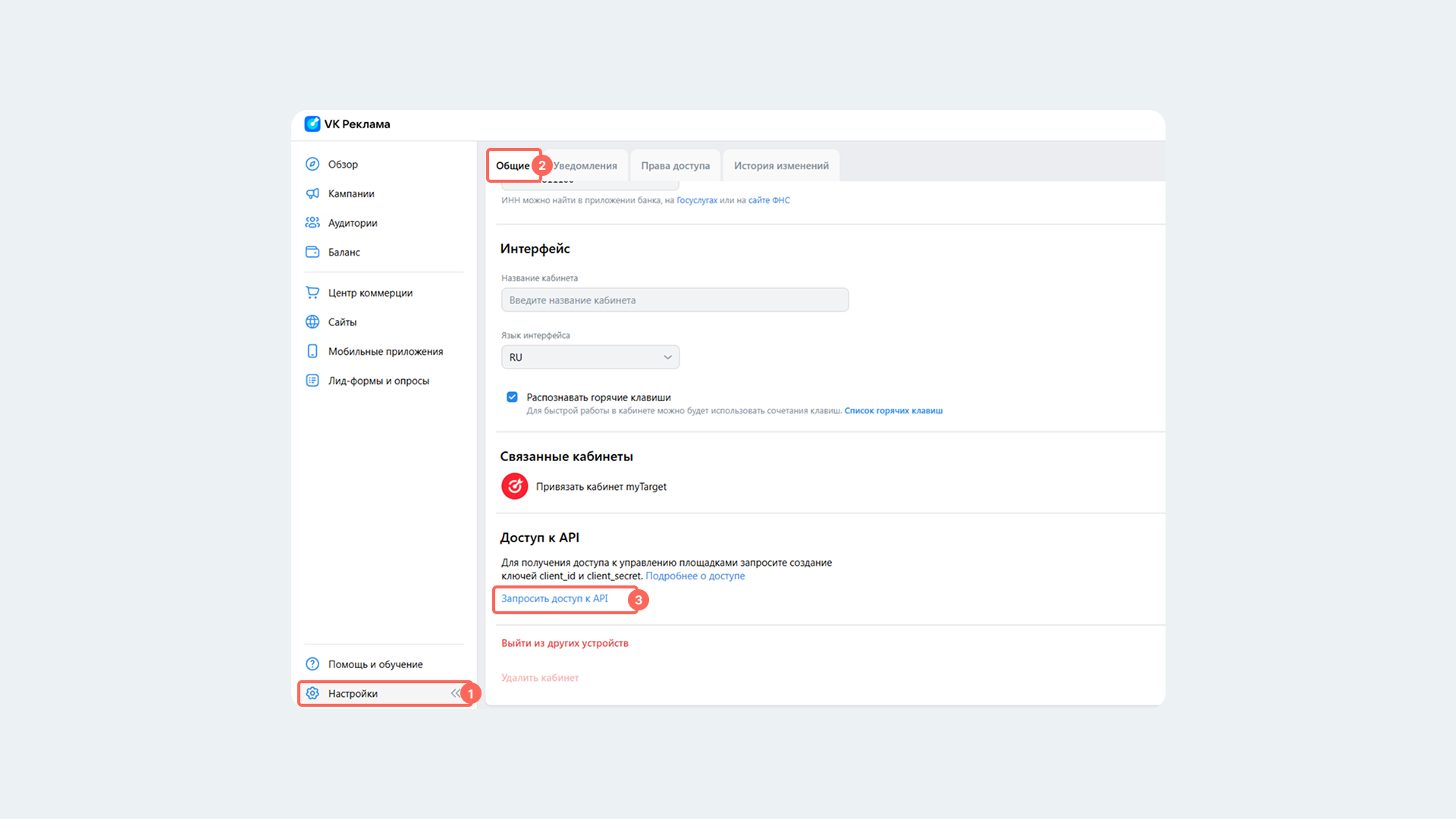Open the Список горячих клавиш link

(893, 410)
